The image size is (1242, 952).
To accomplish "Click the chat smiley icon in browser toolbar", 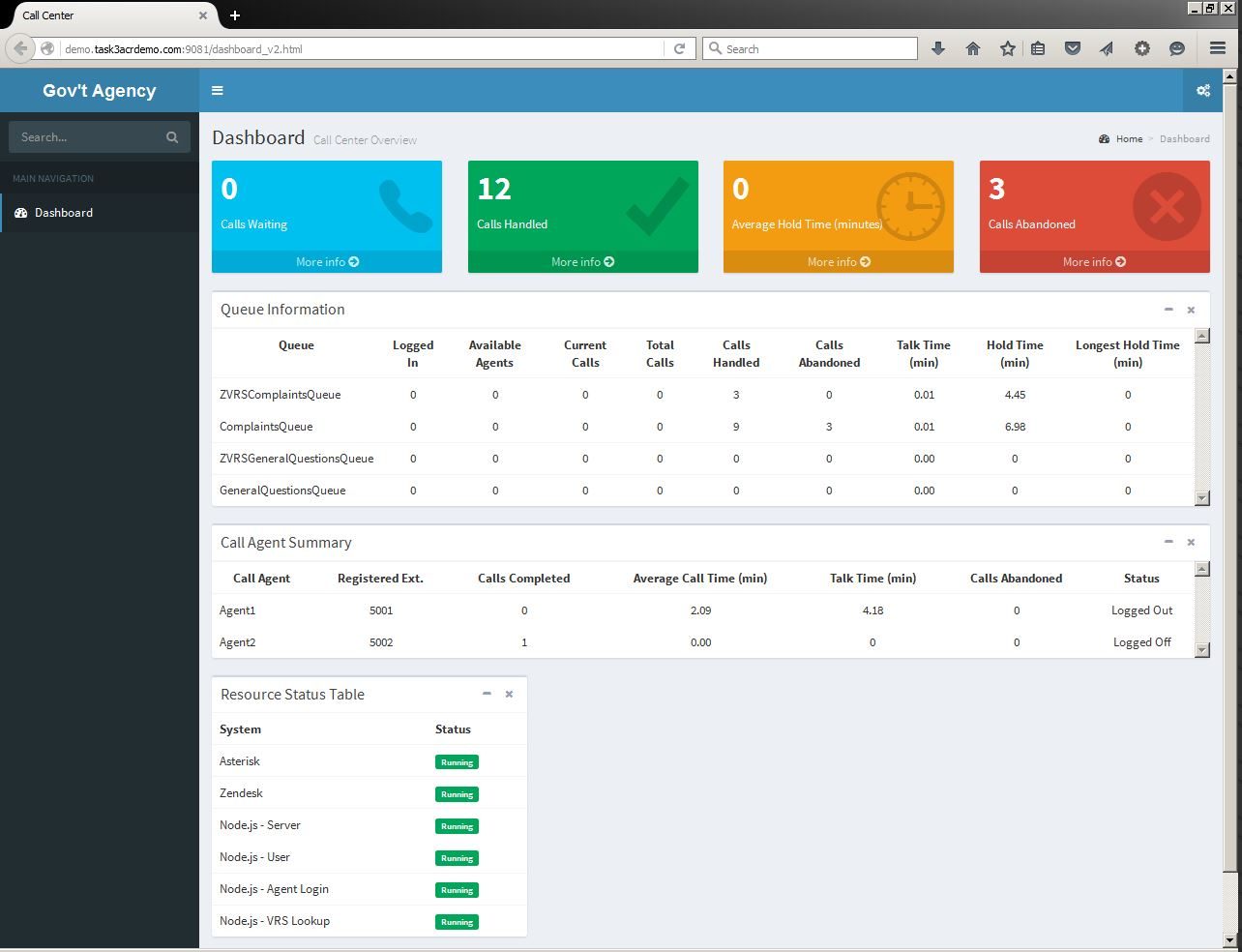I will (1177, 48).
